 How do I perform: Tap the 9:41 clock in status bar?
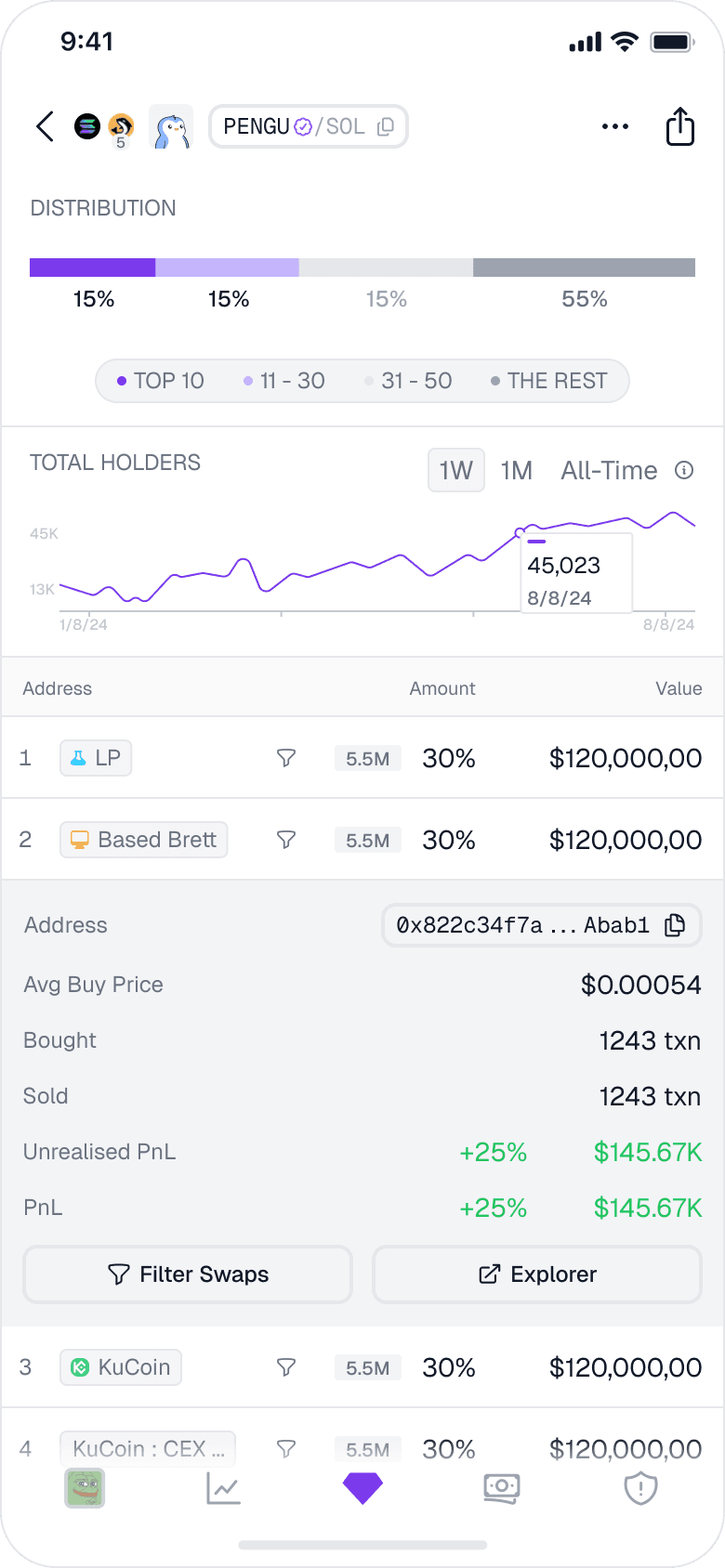tap(86, 42)
